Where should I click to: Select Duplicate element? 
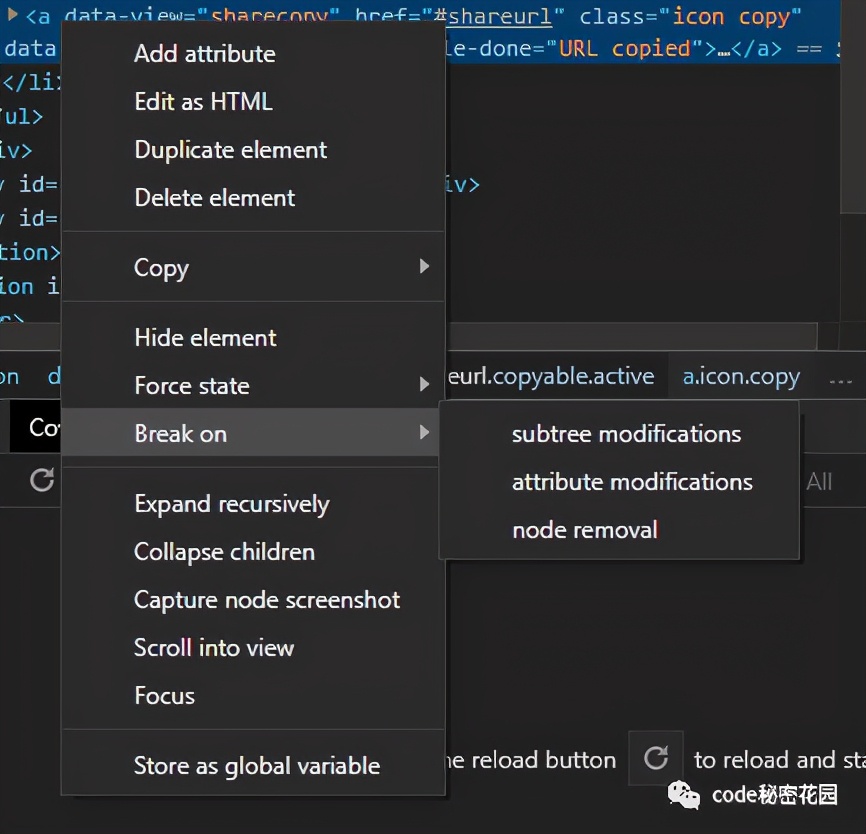(x=230, y=149)
